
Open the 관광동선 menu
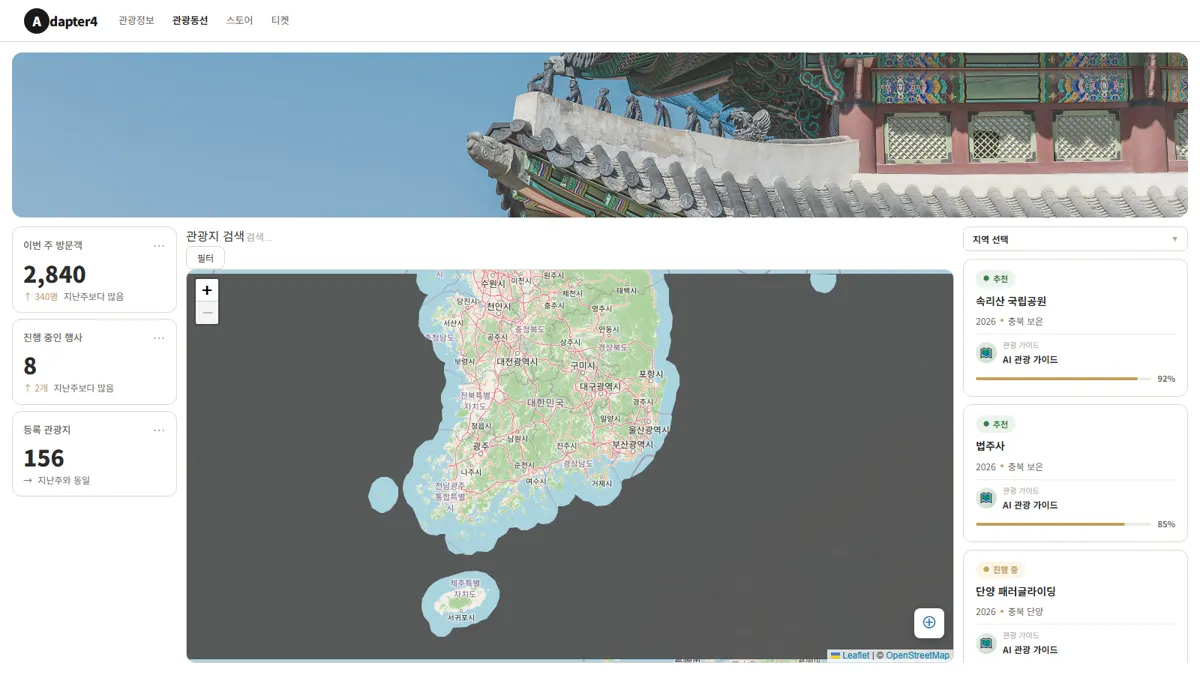coord(190,20)
